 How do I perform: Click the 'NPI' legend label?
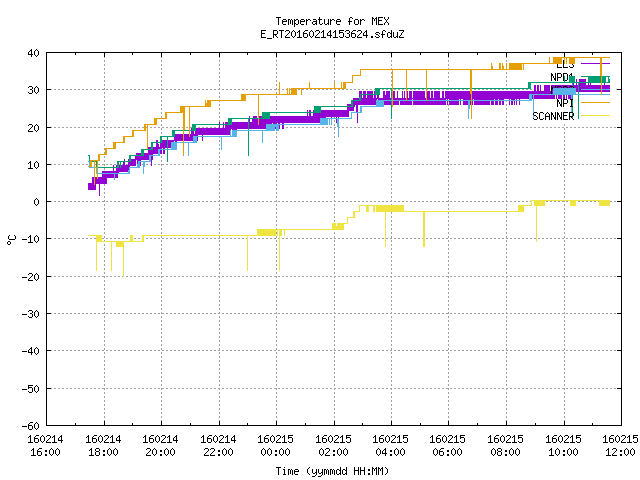(x=565, y=103)
